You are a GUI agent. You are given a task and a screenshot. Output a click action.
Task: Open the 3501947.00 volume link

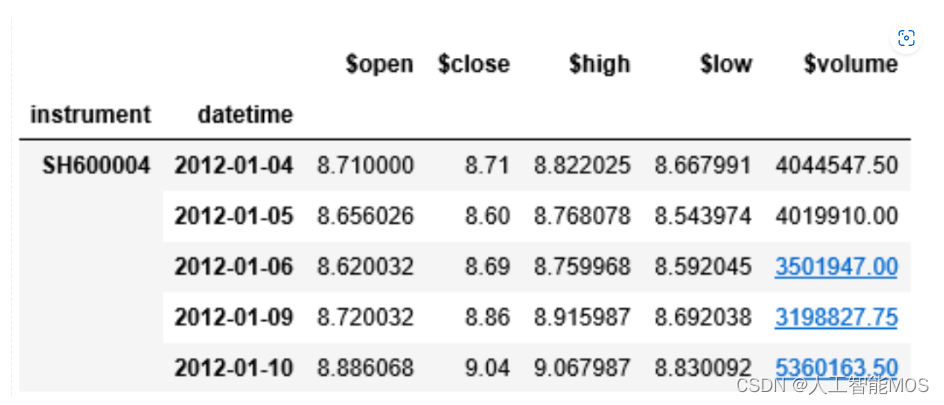tap(837, 267)
